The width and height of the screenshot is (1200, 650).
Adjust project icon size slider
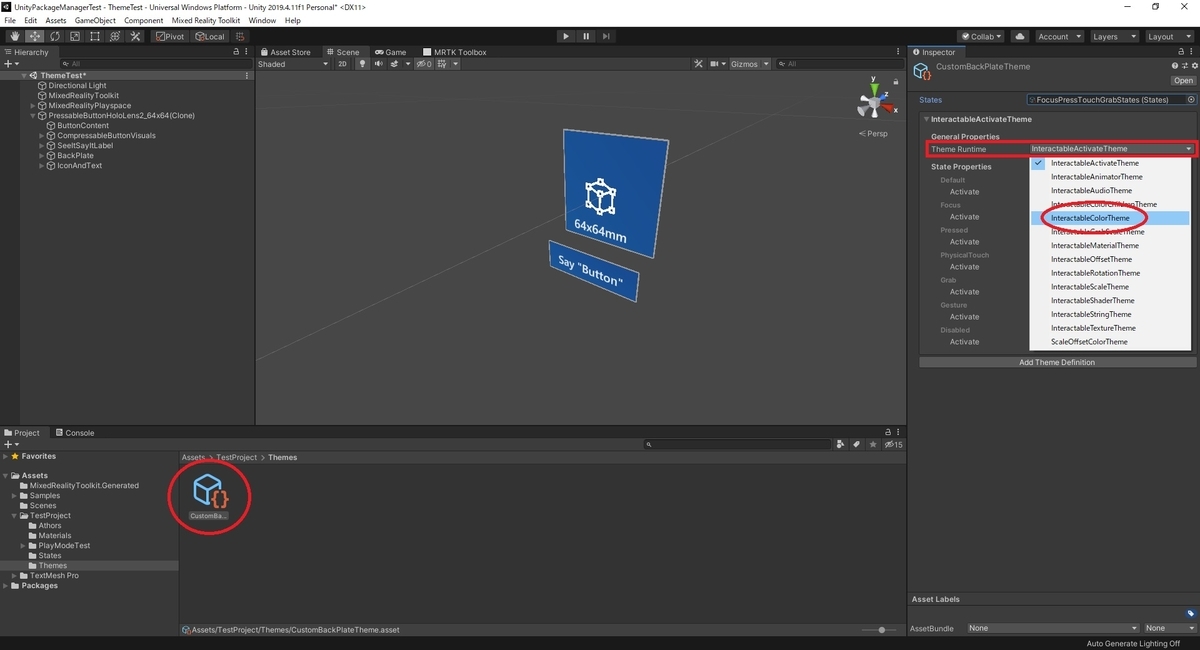coord(880,630)
